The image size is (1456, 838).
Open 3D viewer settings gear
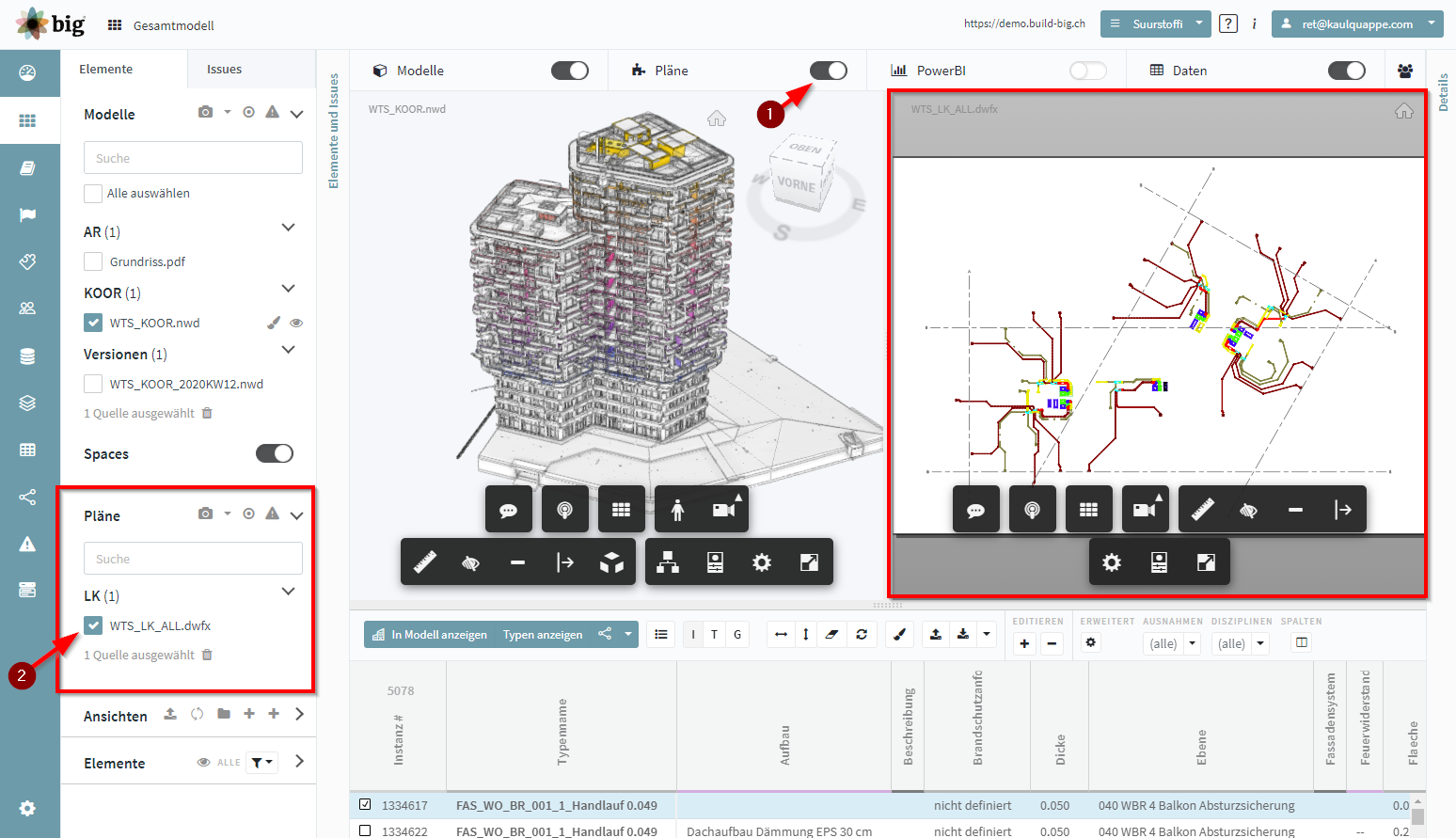pyautogui.click(x=762, y=562)
